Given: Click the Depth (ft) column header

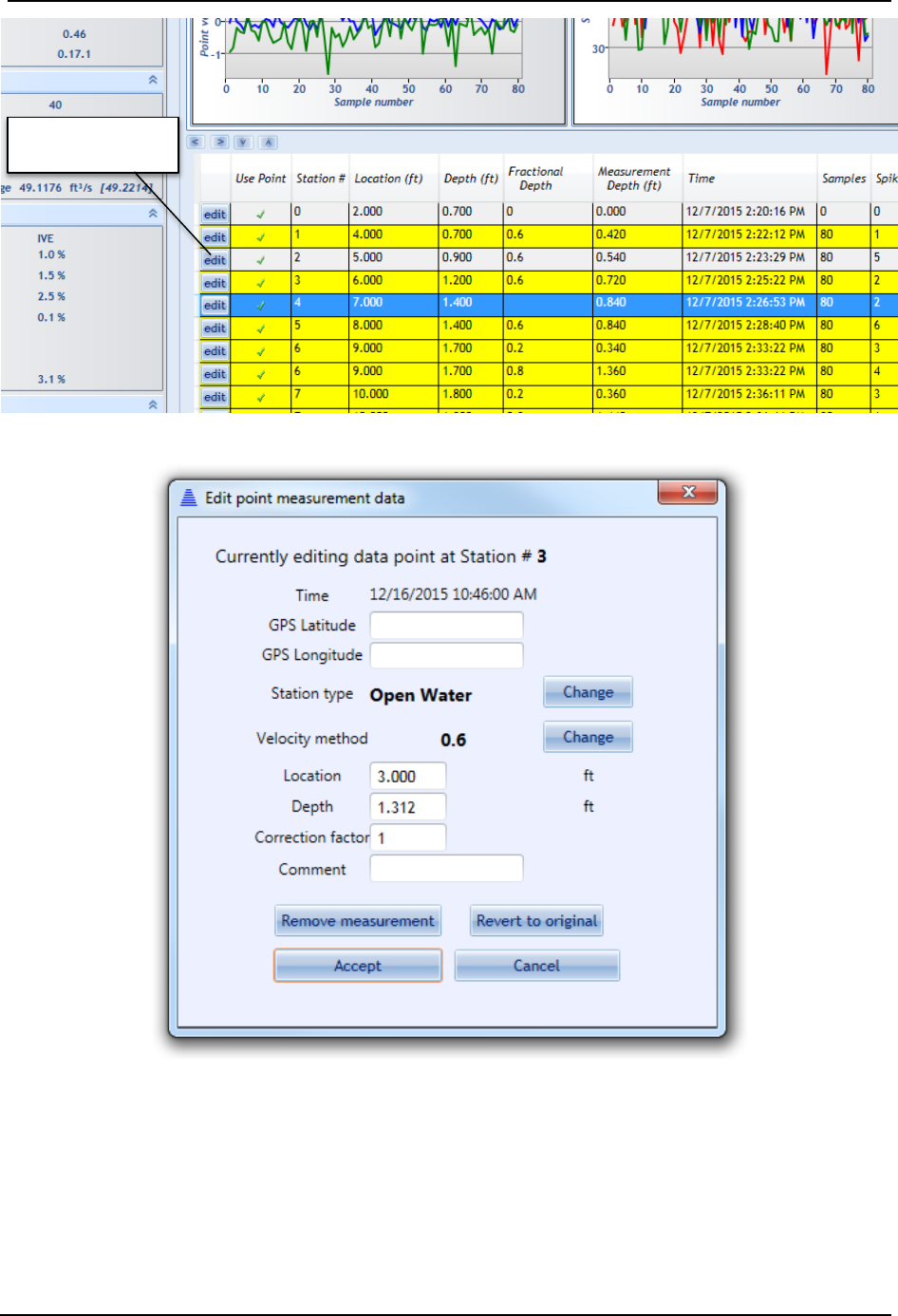Looking at the screenshot, I should [471, 179].
